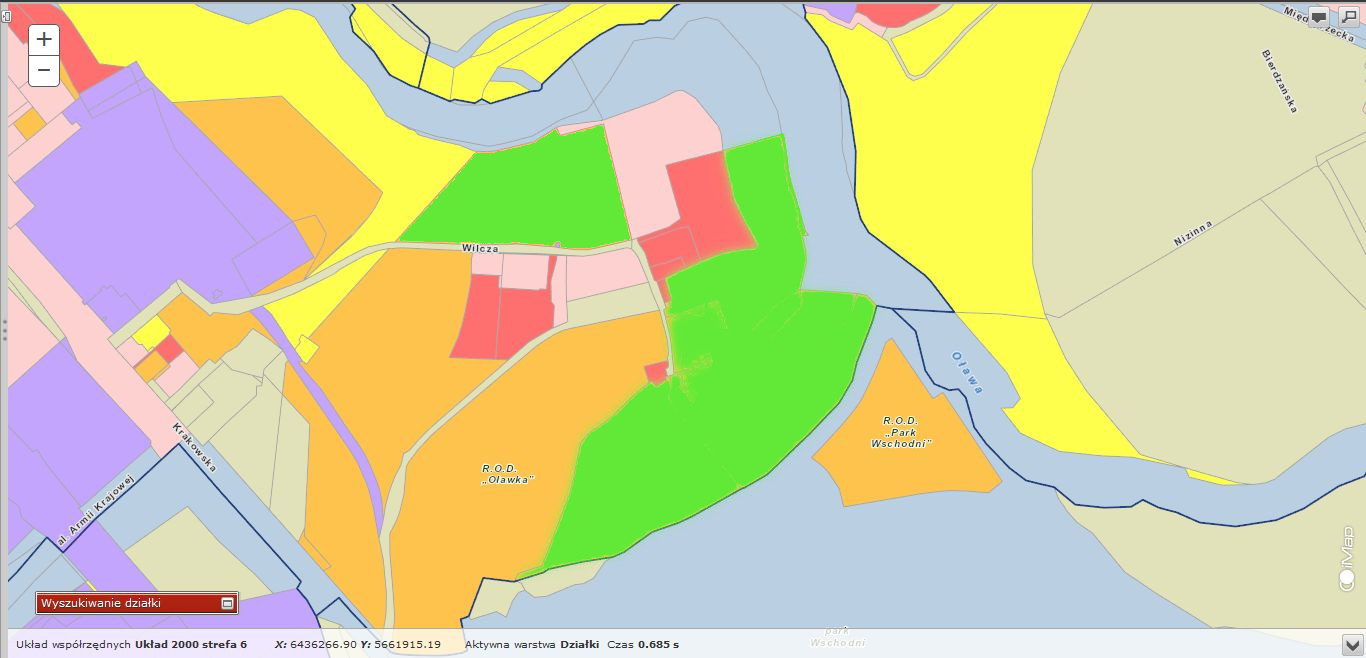Select the R.O.D. Oławka parcel label
The height and width of the screenshot is (658, 1366).
(508, 473)
